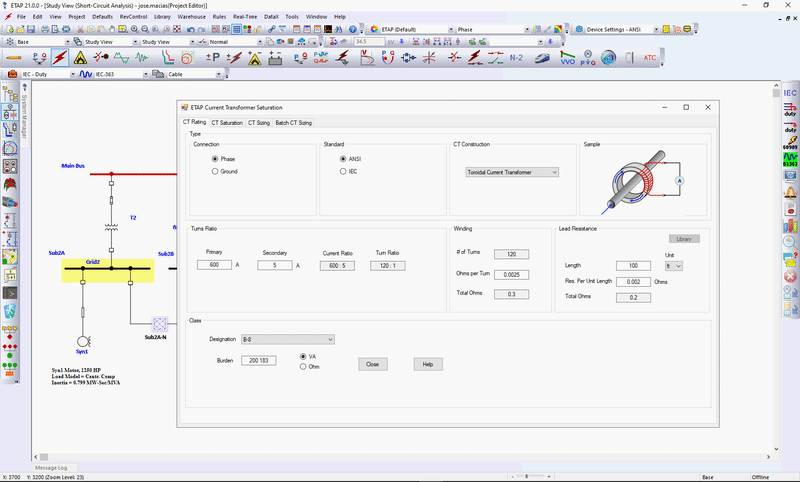800x482 pixels.
Task: Open the Recycle Bin in left sidebar
Action: [x=11, y=311]
